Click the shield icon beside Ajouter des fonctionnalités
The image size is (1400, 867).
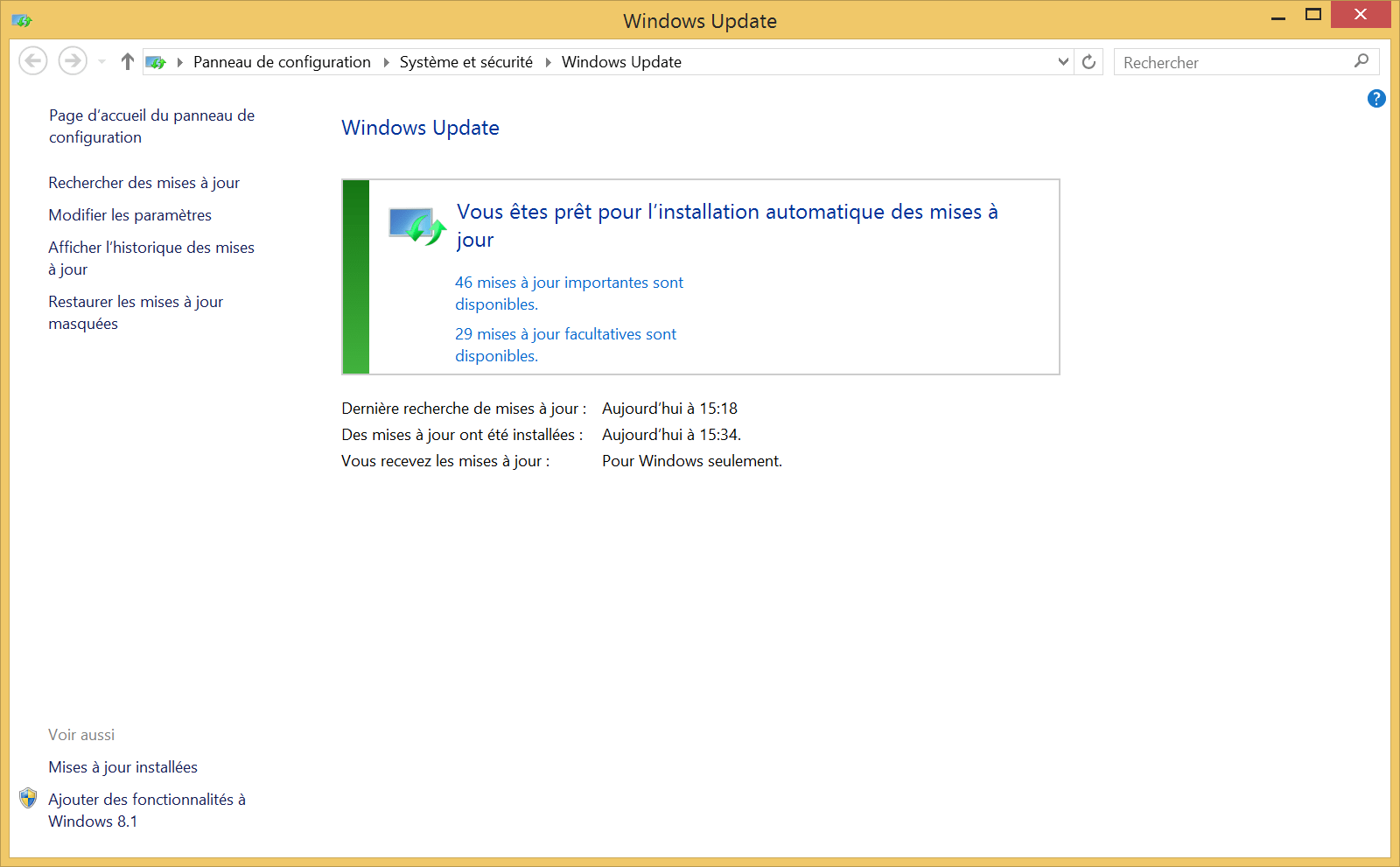point(28,798)
